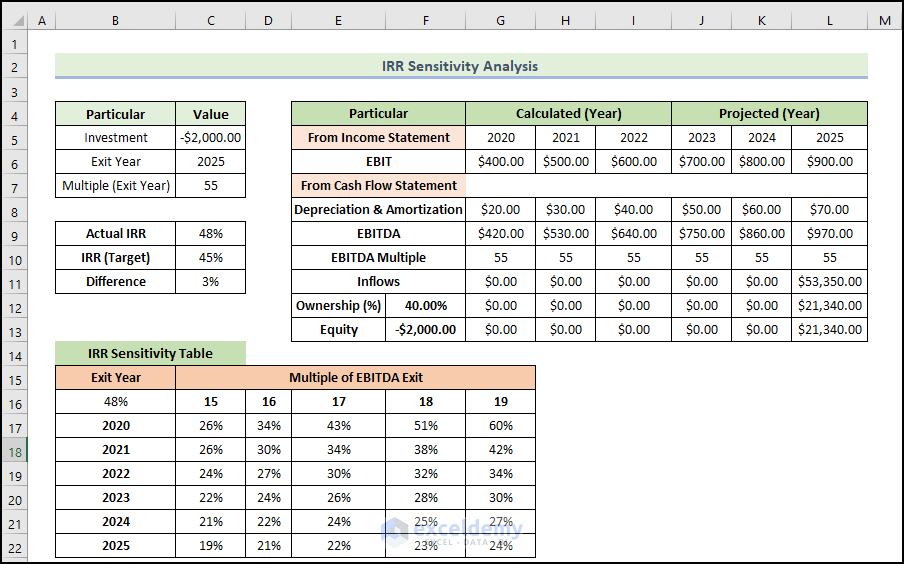Click the EBITDA $970.00 cell
Image resolution: width=904 pixels, height=564 pixels.
coord(829,234)
